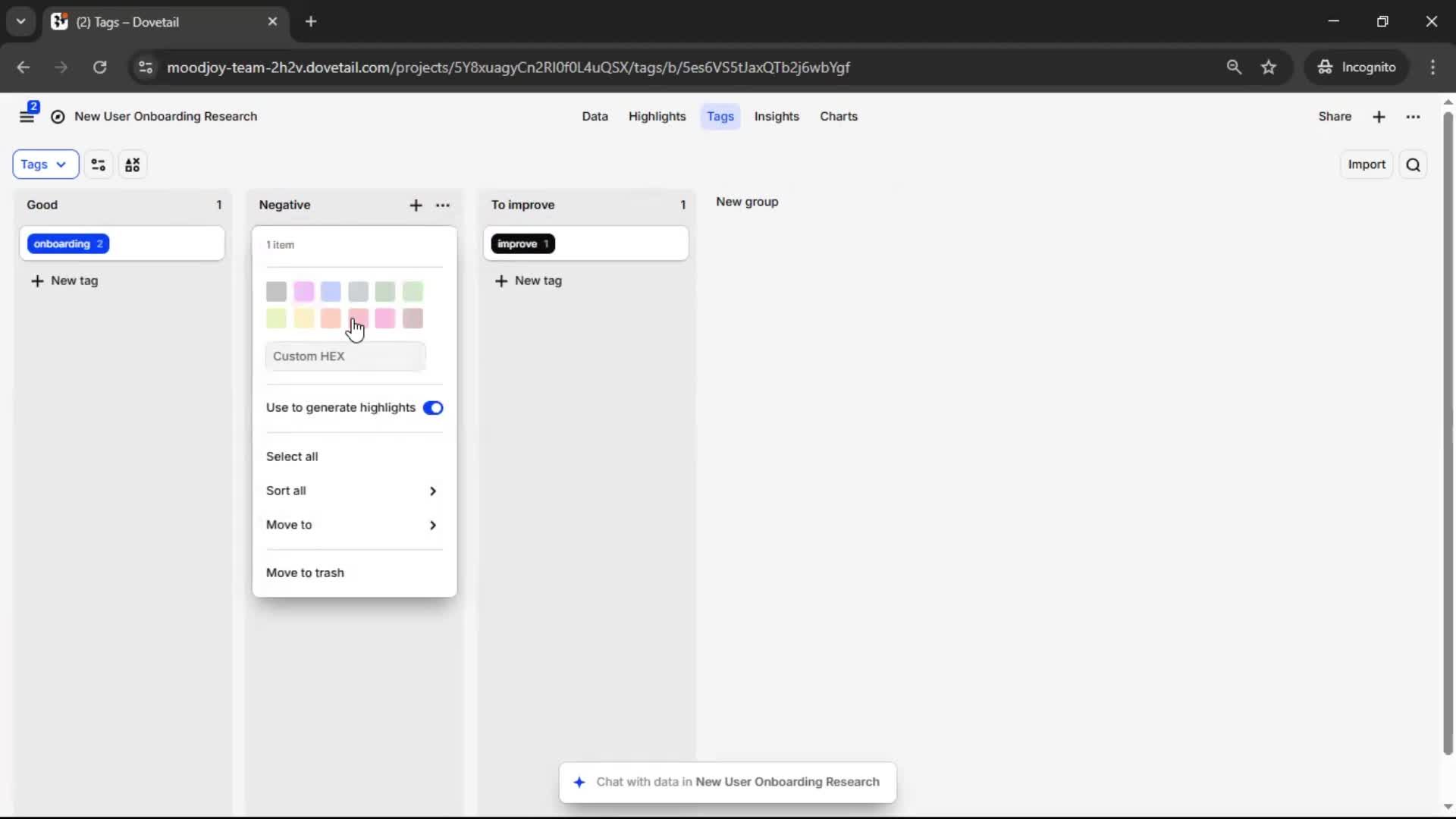Click the plus icon in Negative group
Screen dimensions: 1456x819
point(416,206)
